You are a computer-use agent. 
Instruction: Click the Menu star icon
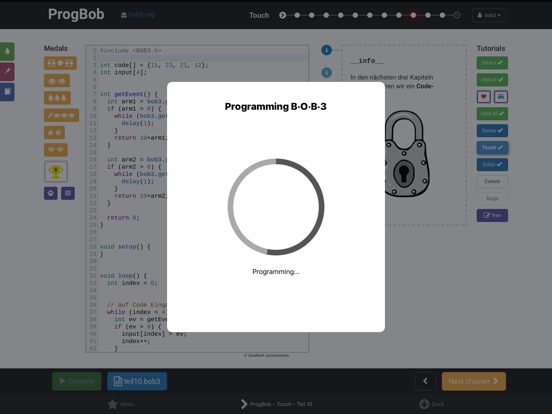tap(113, 404)
